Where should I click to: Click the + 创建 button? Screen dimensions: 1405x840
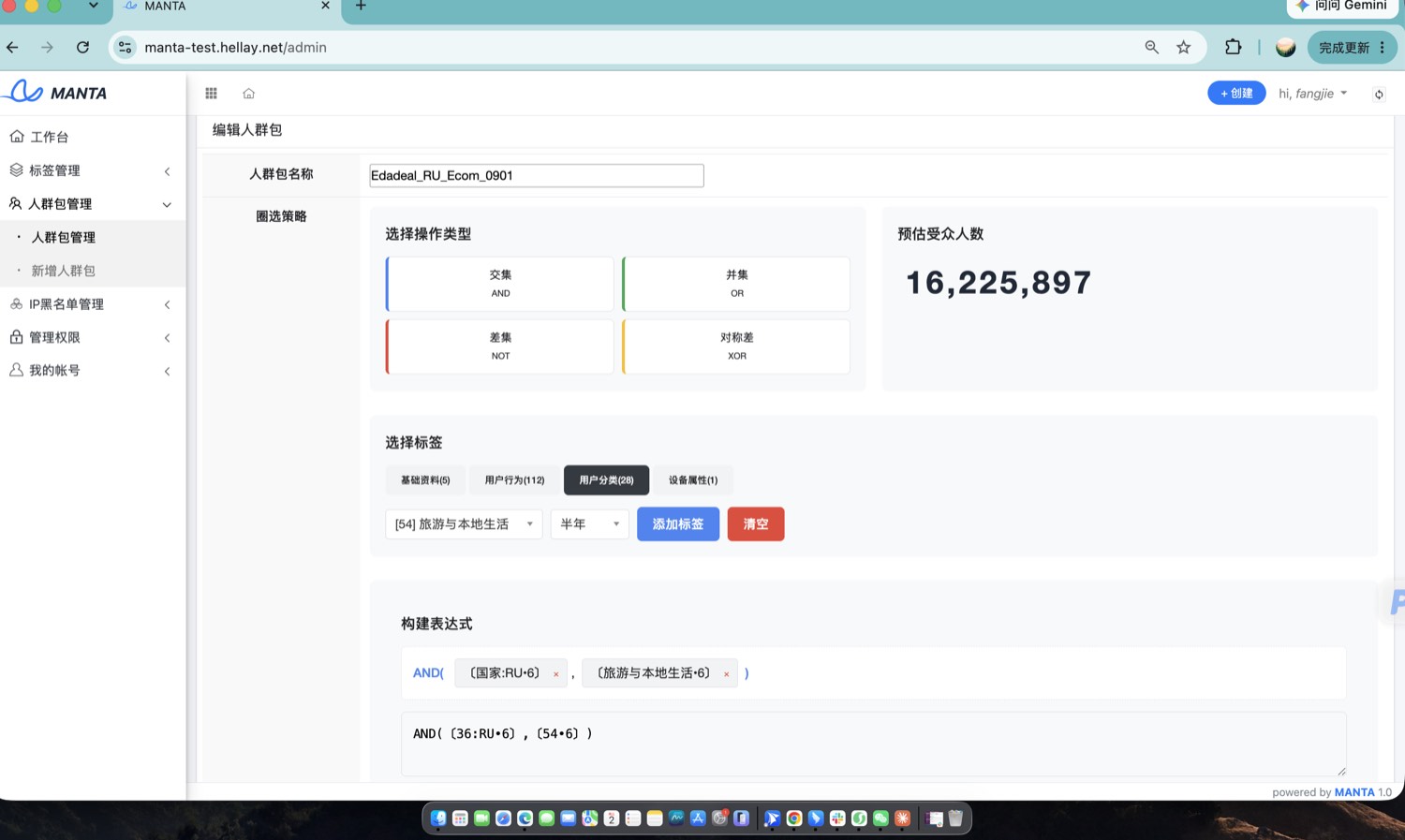1236,93
